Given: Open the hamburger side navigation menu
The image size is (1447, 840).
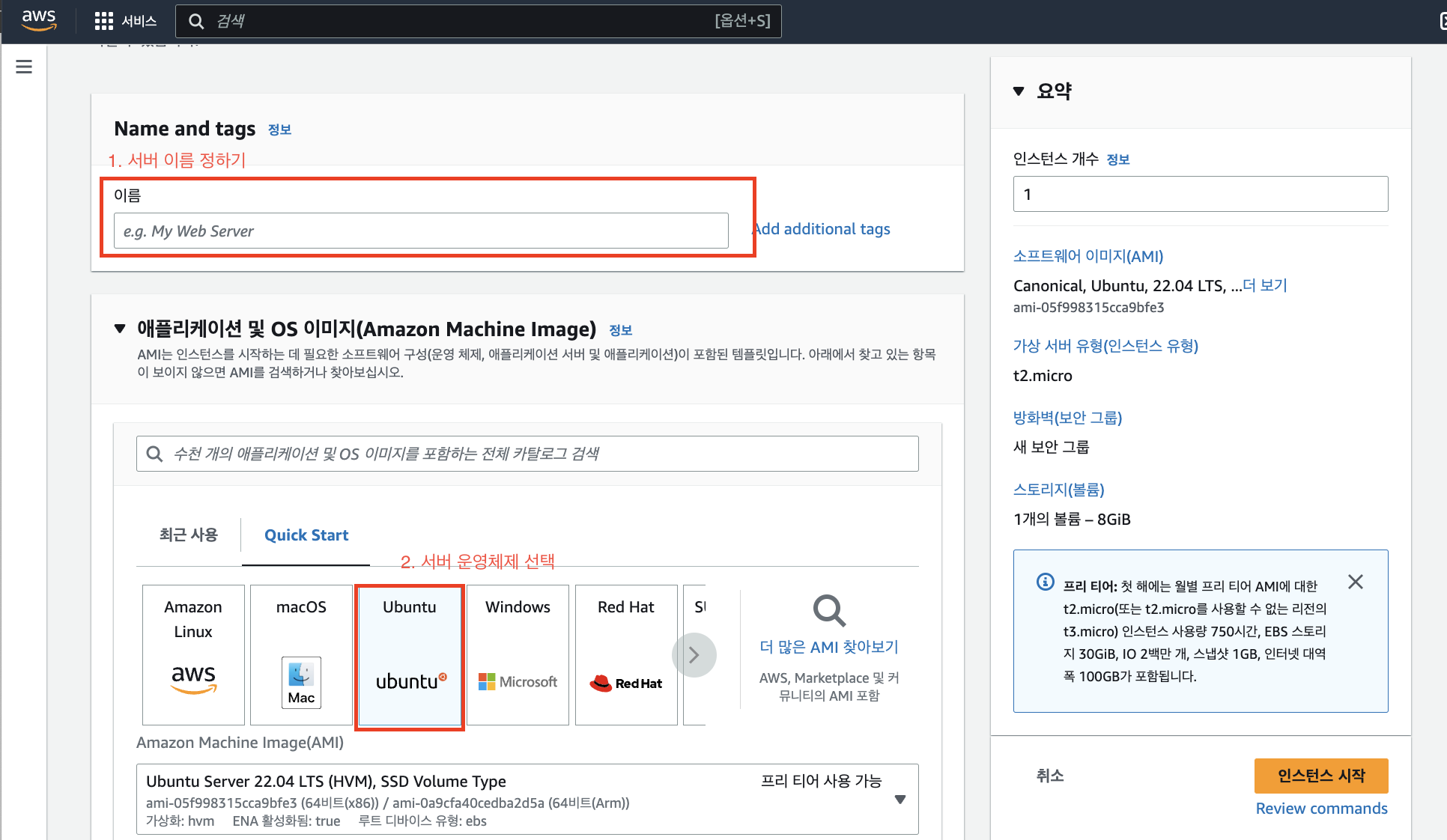Looking at the screenshot, I should [24, 67].
